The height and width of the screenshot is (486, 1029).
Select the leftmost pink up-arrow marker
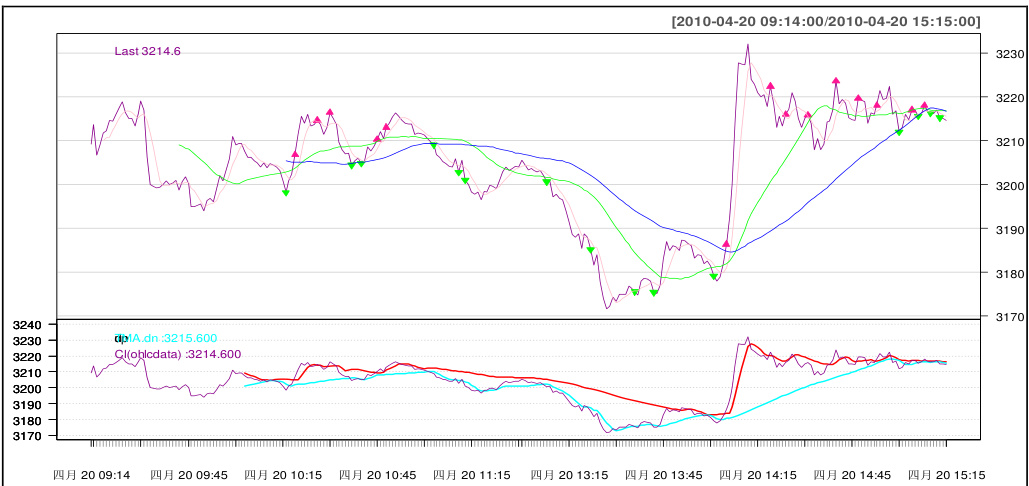[295, 155]
